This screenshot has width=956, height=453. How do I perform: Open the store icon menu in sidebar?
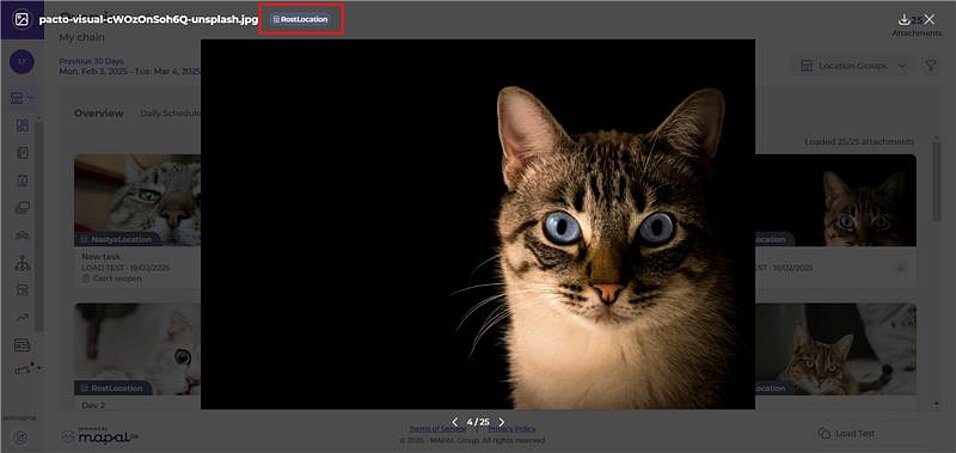coord(19,97)
